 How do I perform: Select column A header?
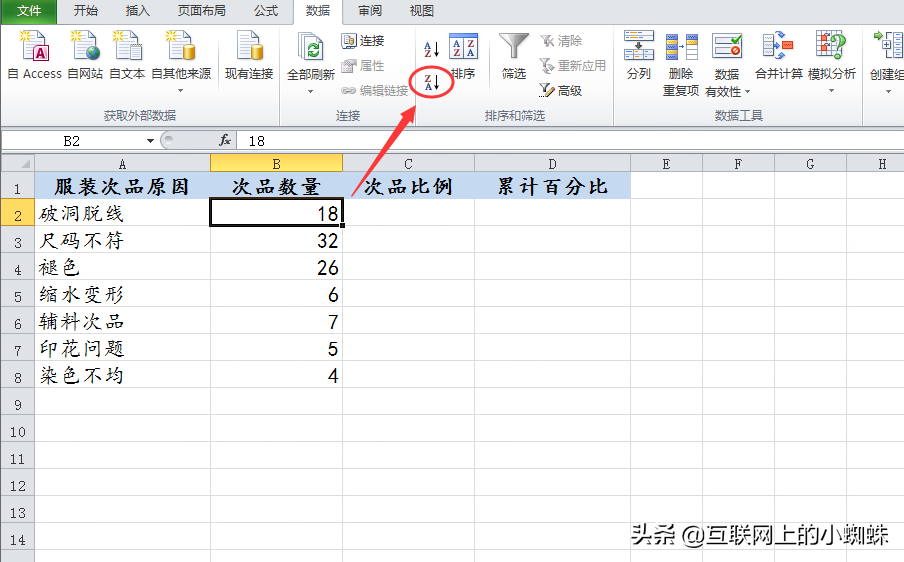122,164
